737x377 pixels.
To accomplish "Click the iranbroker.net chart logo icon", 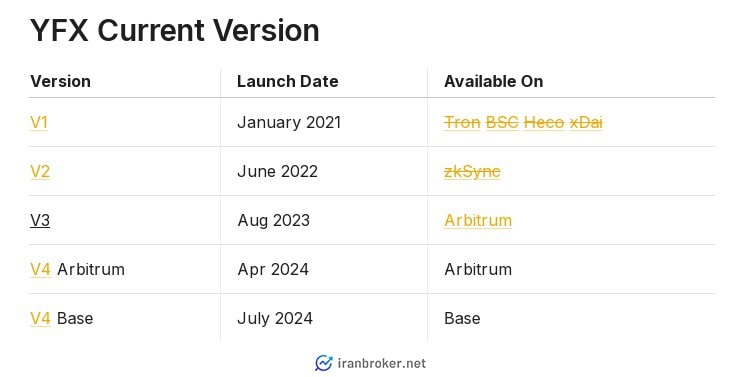I will tap(323, 363).
